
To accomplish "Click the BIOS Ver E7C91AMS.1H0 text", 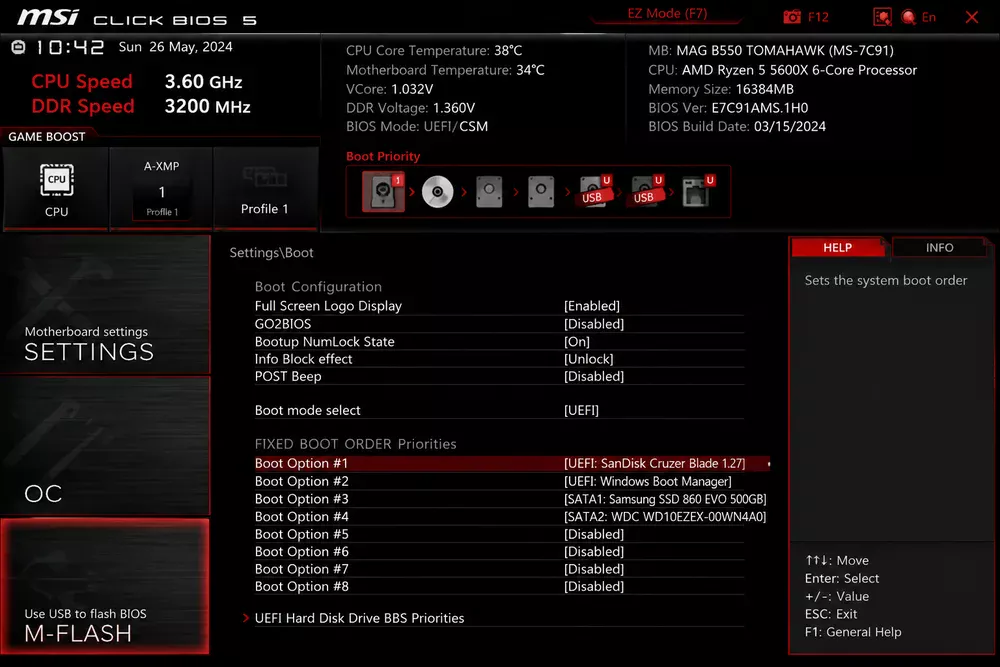I will point(728,108).
